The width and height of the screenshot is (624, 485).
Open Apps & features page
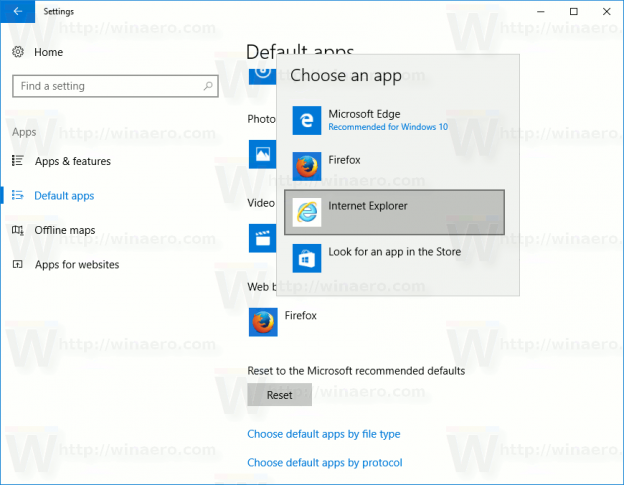point(72,161)
